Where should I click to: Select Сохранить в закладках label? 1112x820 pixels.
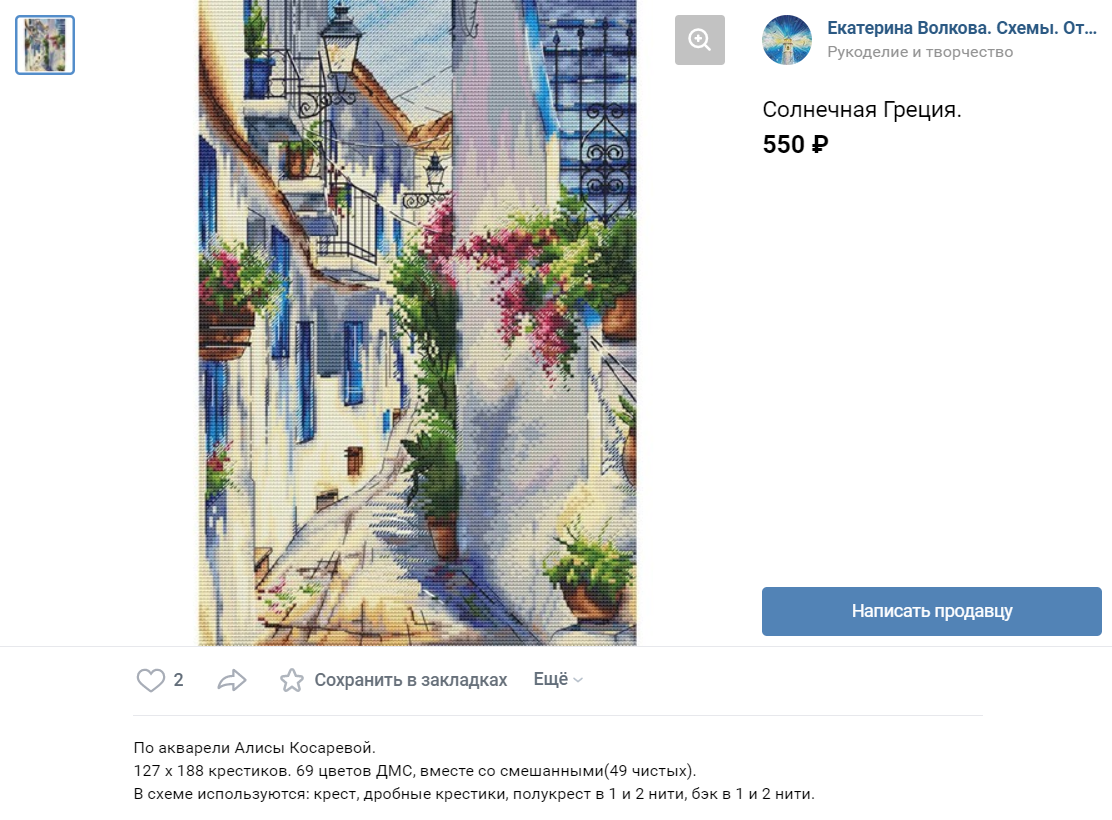[x=411, y=680]
